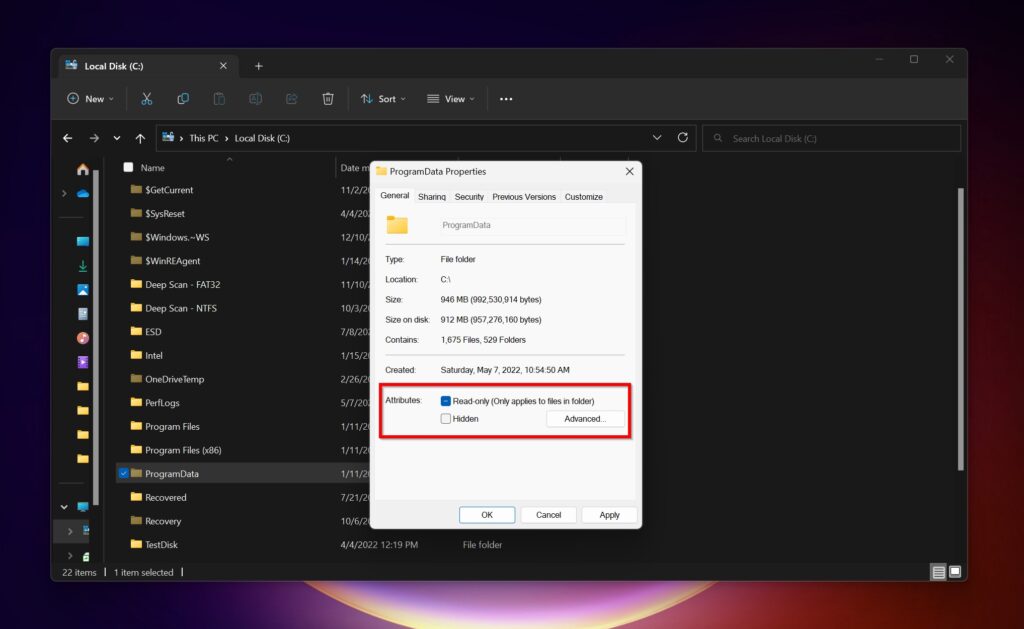Uncheck the ProgramData folder selection

coord(124,473)
